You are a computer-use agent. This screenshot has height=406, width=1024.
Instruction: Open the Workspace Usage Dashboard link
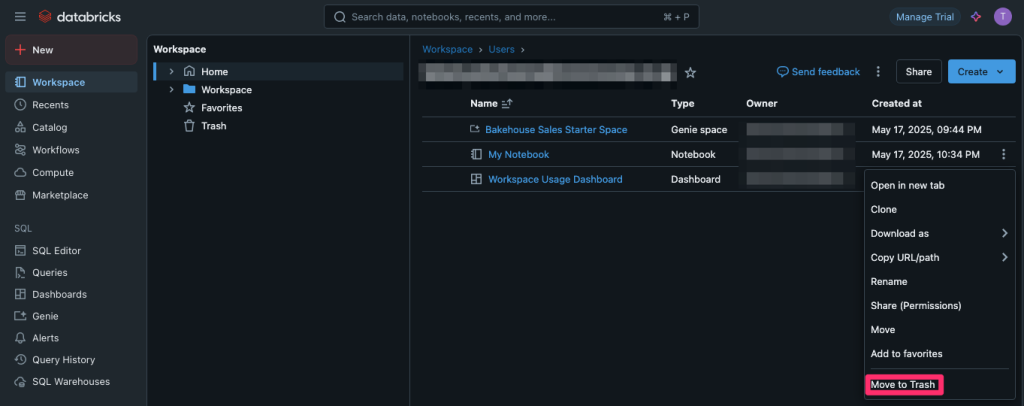tap(555, 179)
